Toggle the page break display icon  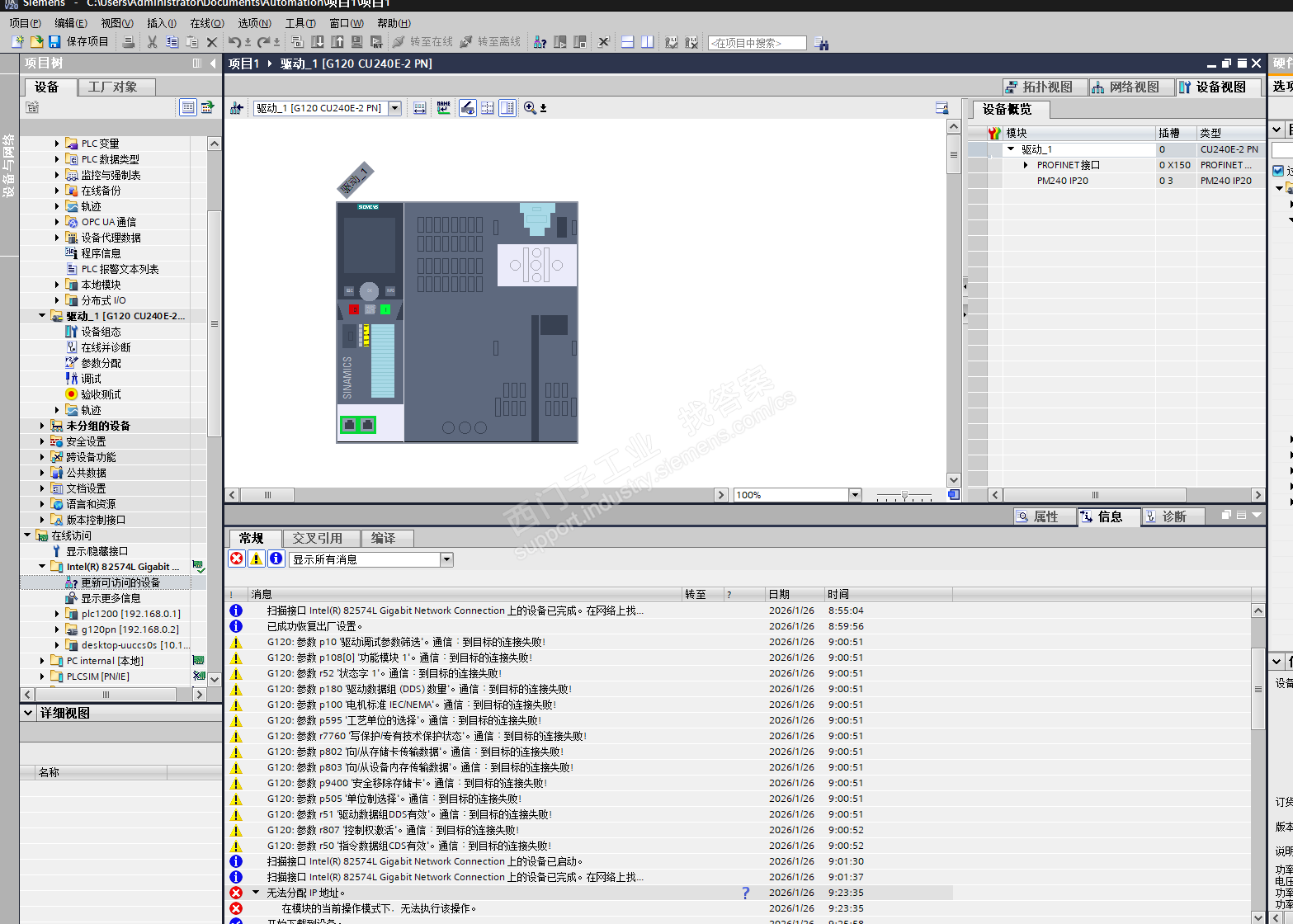(x=488, y=108)
